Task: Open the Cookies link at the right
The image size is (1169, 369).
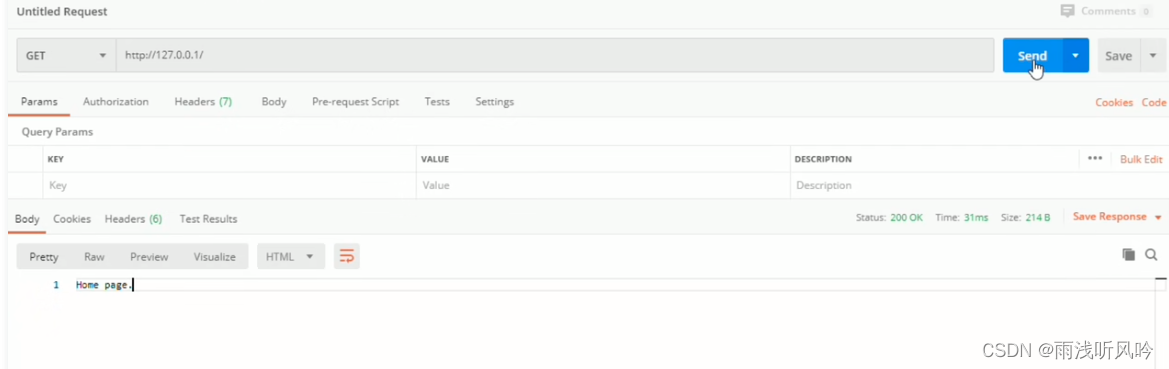Action: [x=1114, y=102]
